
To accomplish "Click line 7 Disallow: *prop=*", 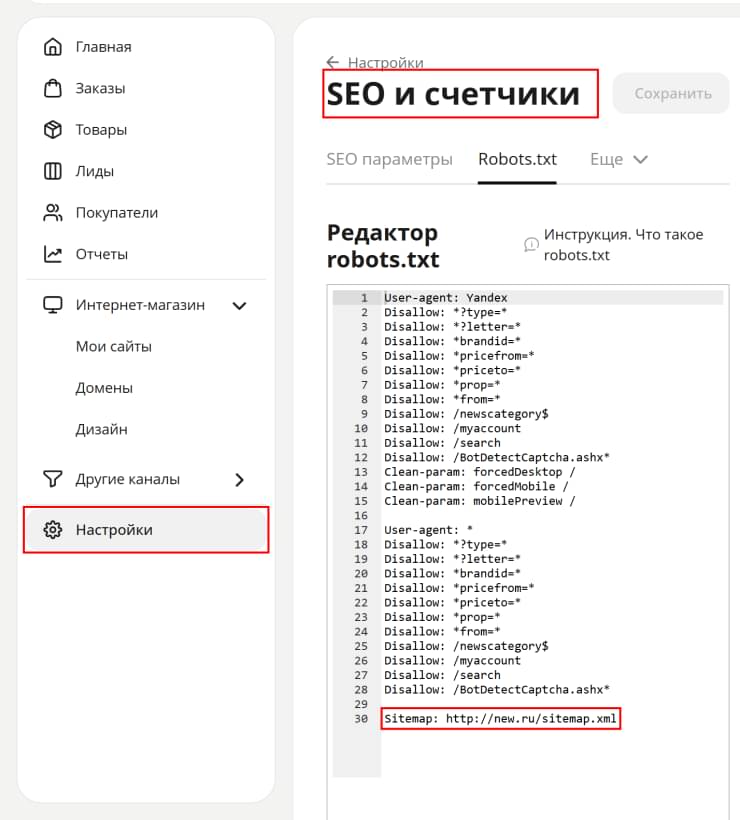I will click(442, 384).
